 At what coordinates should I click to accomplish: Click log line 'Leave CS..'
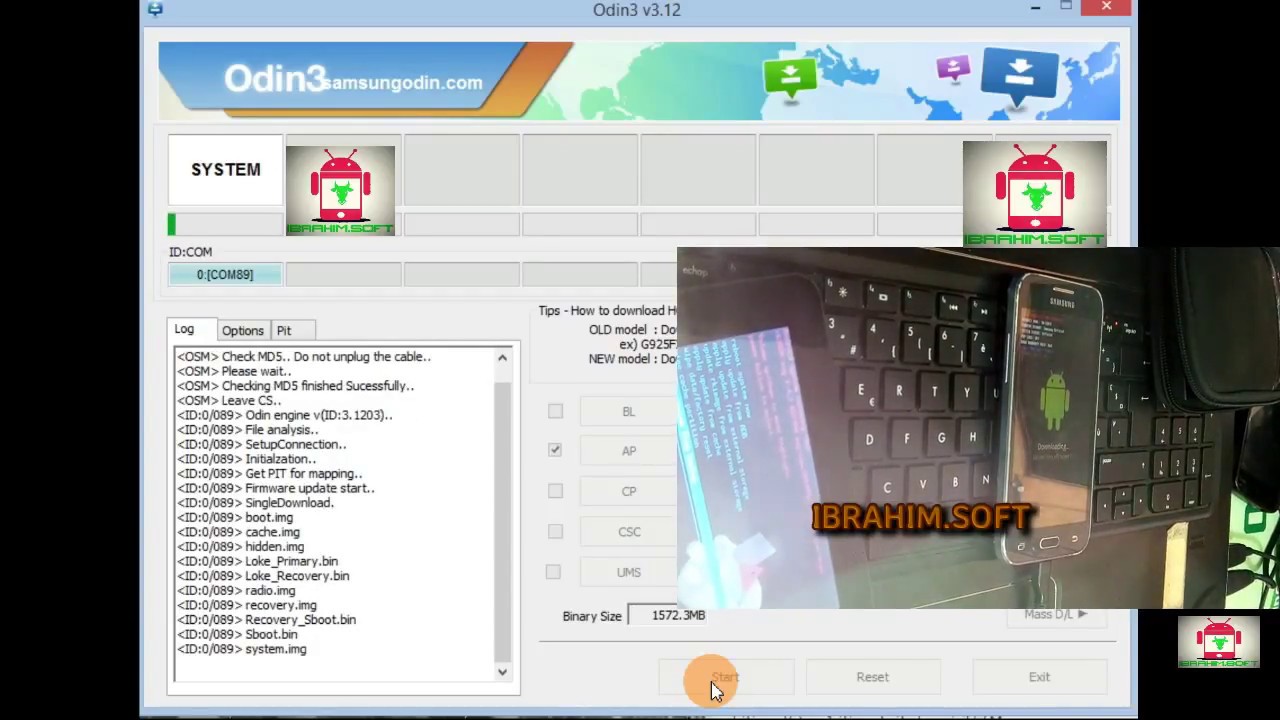click(229, 401)
